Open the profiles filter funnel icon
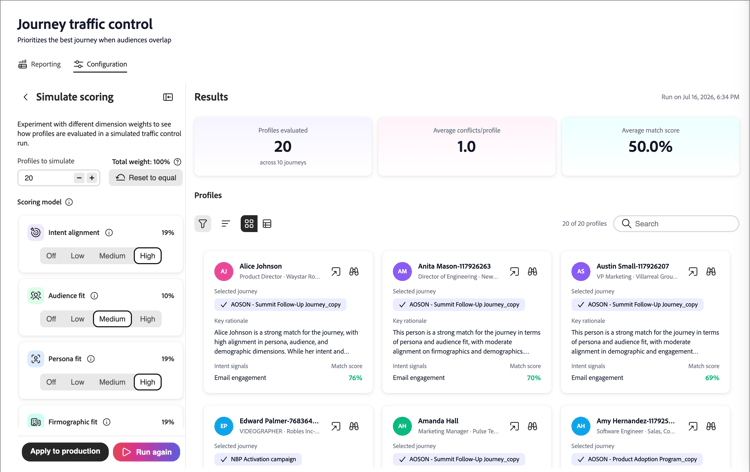The height and width of the screenshot is (472, 750). pos(203,223)
